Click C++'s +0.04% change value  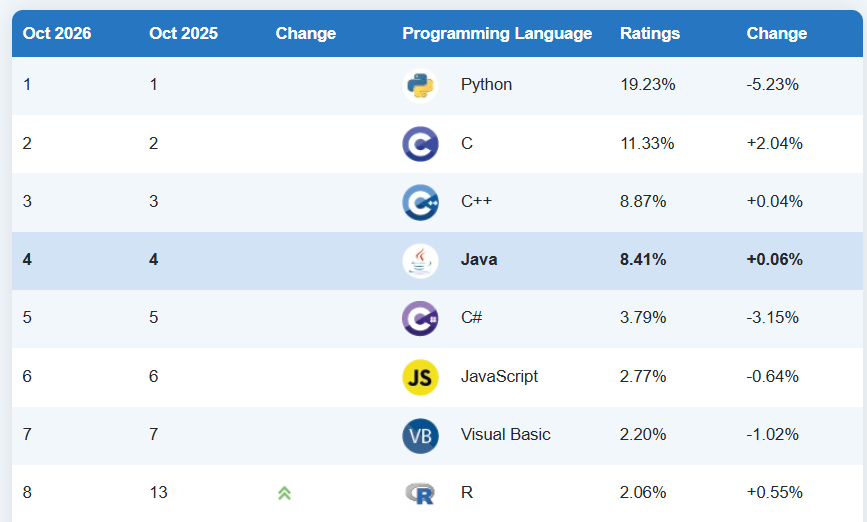coord(775,201)
